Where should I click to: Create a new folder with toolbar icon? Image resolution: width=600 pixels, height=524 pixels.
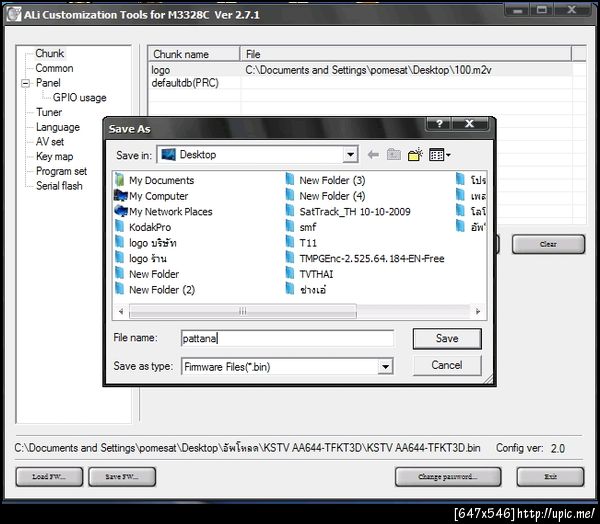[x=415, y=154]
